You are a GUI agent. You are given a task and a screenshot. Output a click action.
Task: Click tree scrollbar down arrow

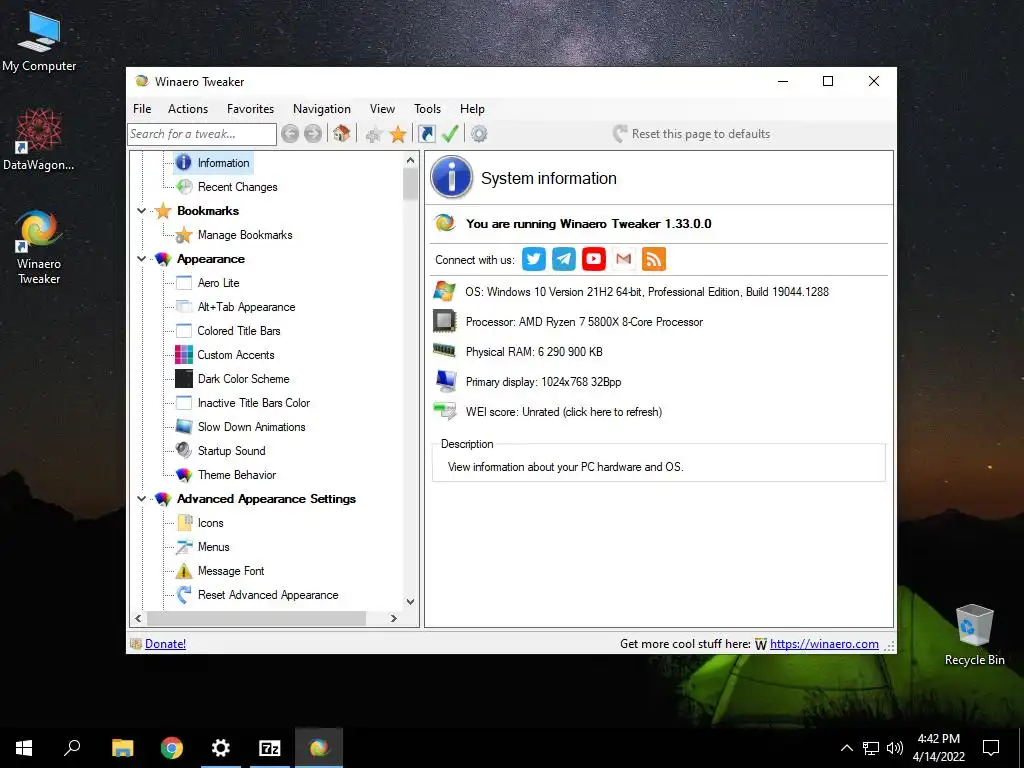(410, 602)
